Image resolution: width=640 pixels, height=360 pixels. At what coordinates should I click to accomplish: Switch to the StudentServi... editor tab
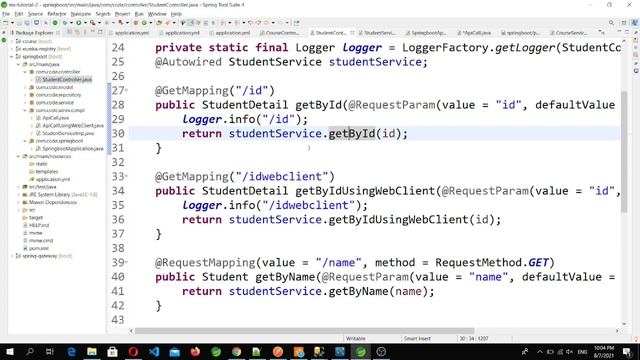coord(379,33)
